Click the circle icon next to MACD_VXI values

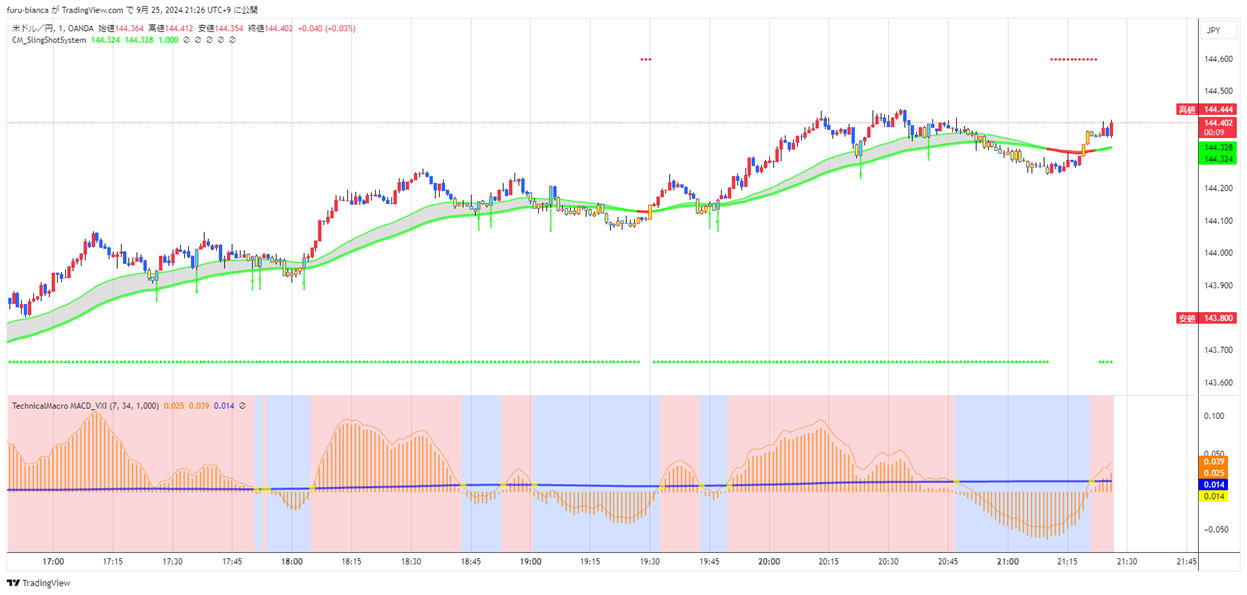pos(243,405)
